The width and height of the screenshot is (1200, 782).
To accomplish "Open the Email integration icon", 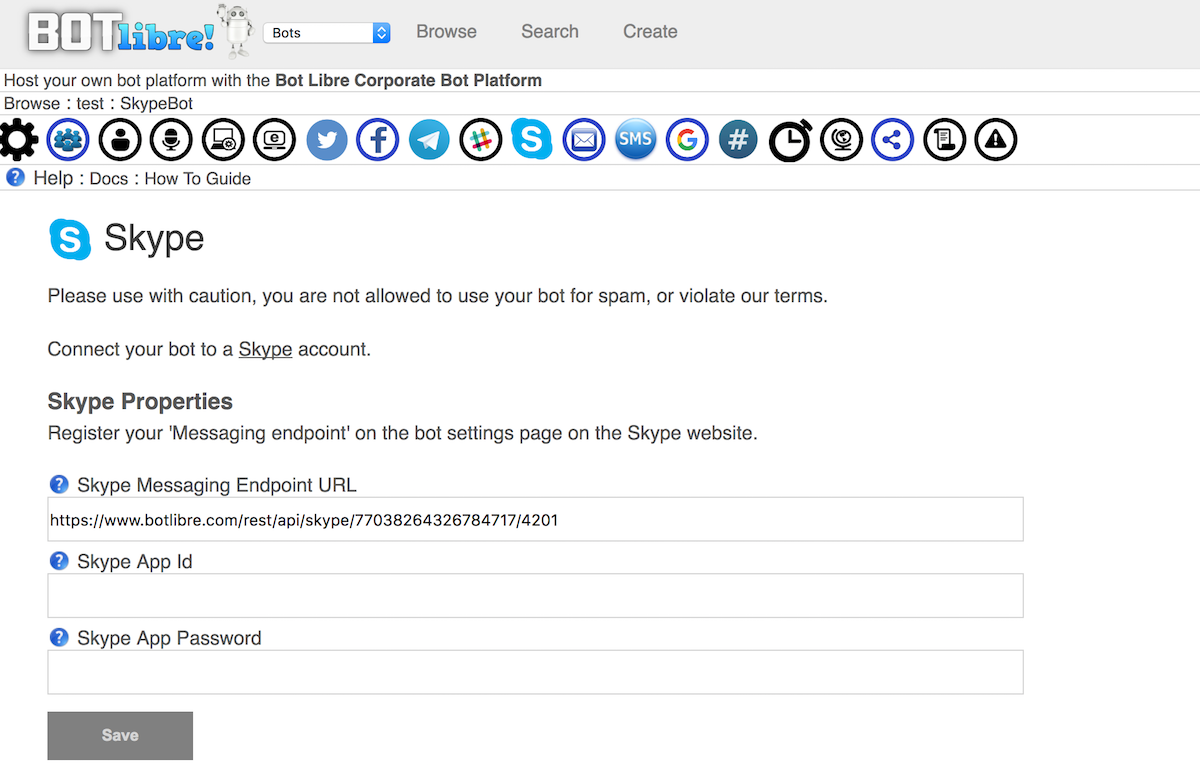I will point(584,140).
